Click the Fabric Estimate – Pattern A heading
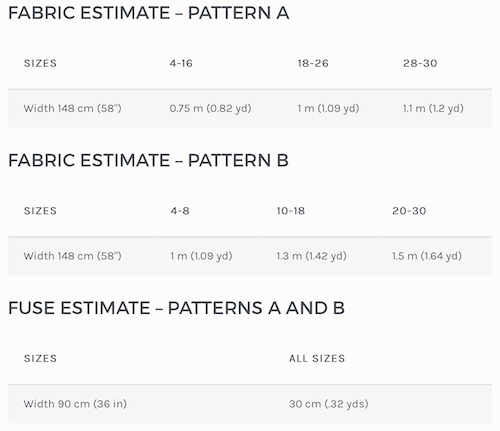Image resolution: width=500 pixels, height=431 pixels. (x=148, y=13)
